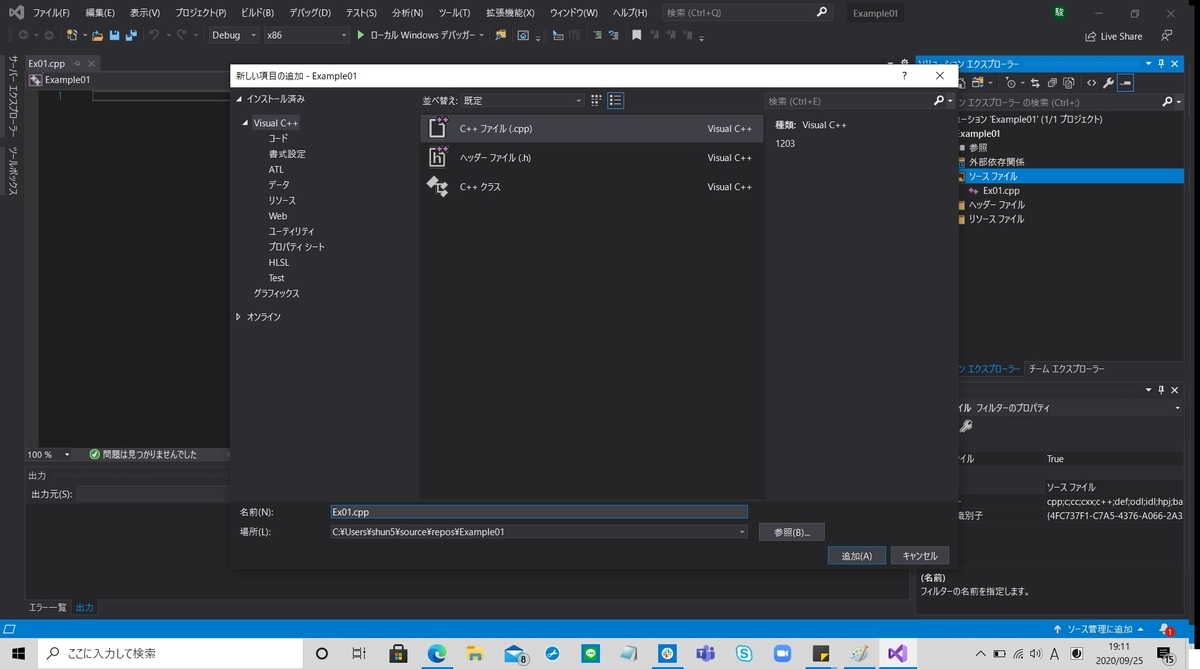Select the グラフィックス category
Image resolution: width=1200 pixels, height=669 pixels.
coord(276,293)
